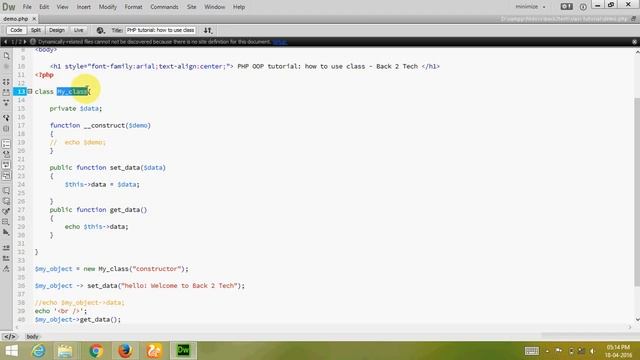Open the File menu
This screenshot has width=640, height=360.
pos(27,7)
